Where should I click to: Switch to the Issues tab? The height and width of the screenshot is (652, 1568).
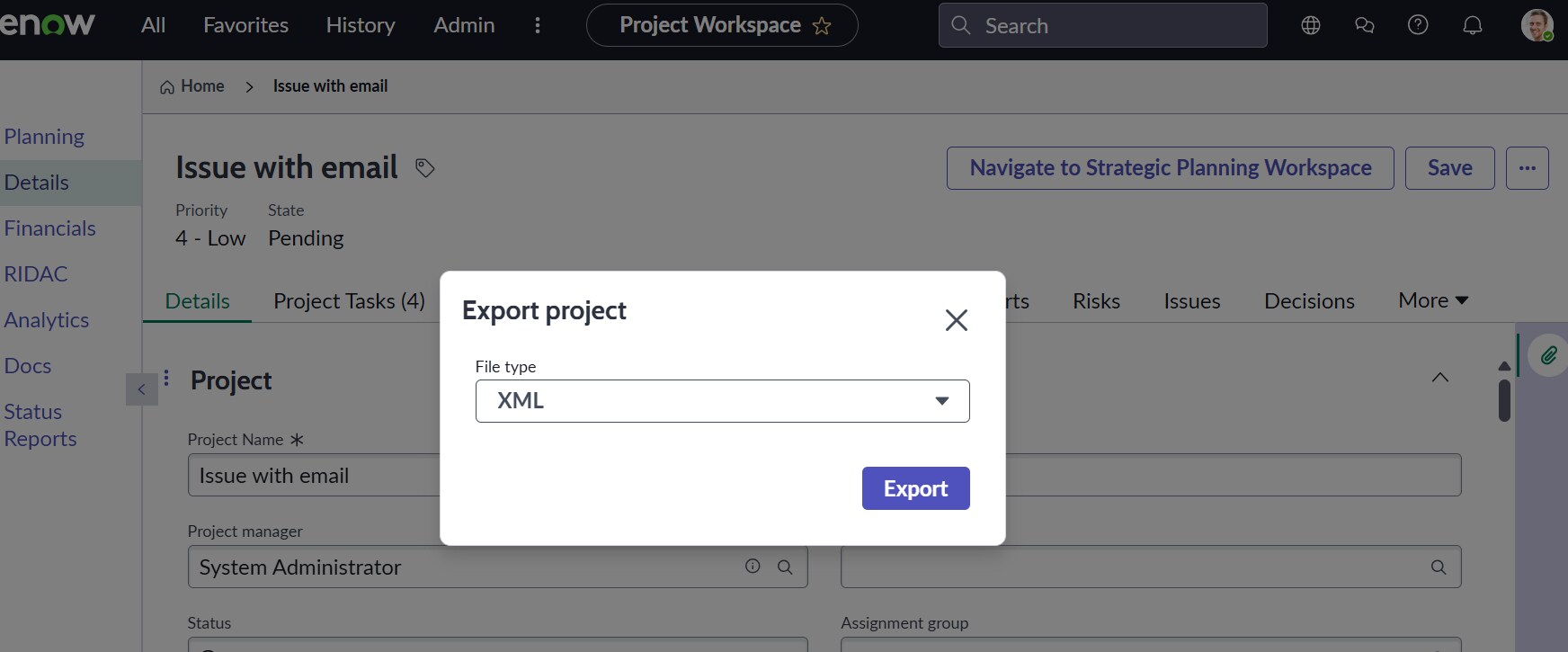pos(1192,301)
